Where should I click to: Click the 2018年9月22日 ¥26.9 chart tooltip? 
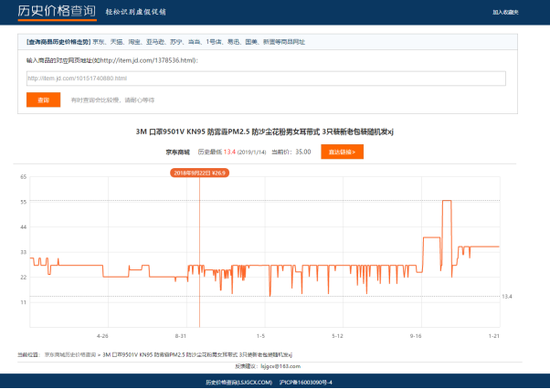tap(200, 173)
